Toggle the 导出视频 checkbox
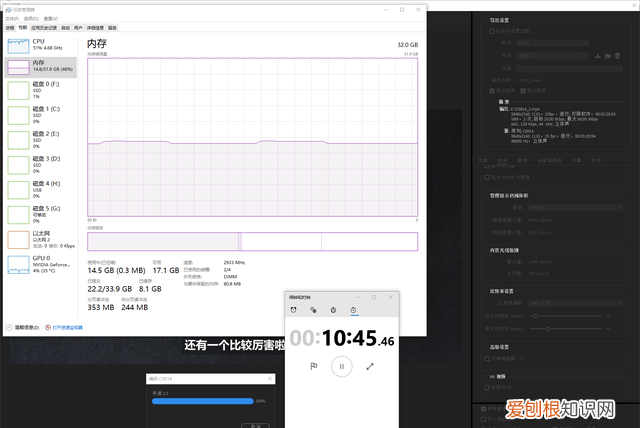This screenshot has width=640, height=428. click(492, 91)
